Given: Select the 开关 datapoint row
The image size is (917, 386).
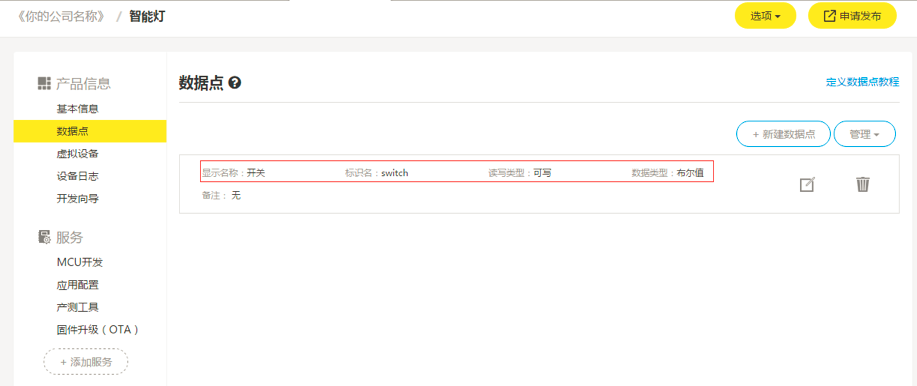Looking at the screenshot, I should tap(539, 184).
